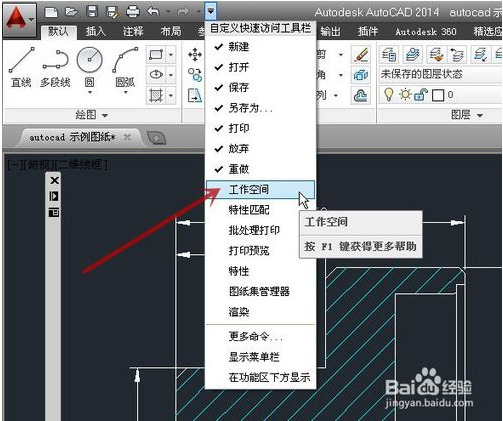The height and width of the screenshot is (421, 503).
Task: Choose 更多命令... menu entry
Action: pyautogui.click(x=260, y=336)
